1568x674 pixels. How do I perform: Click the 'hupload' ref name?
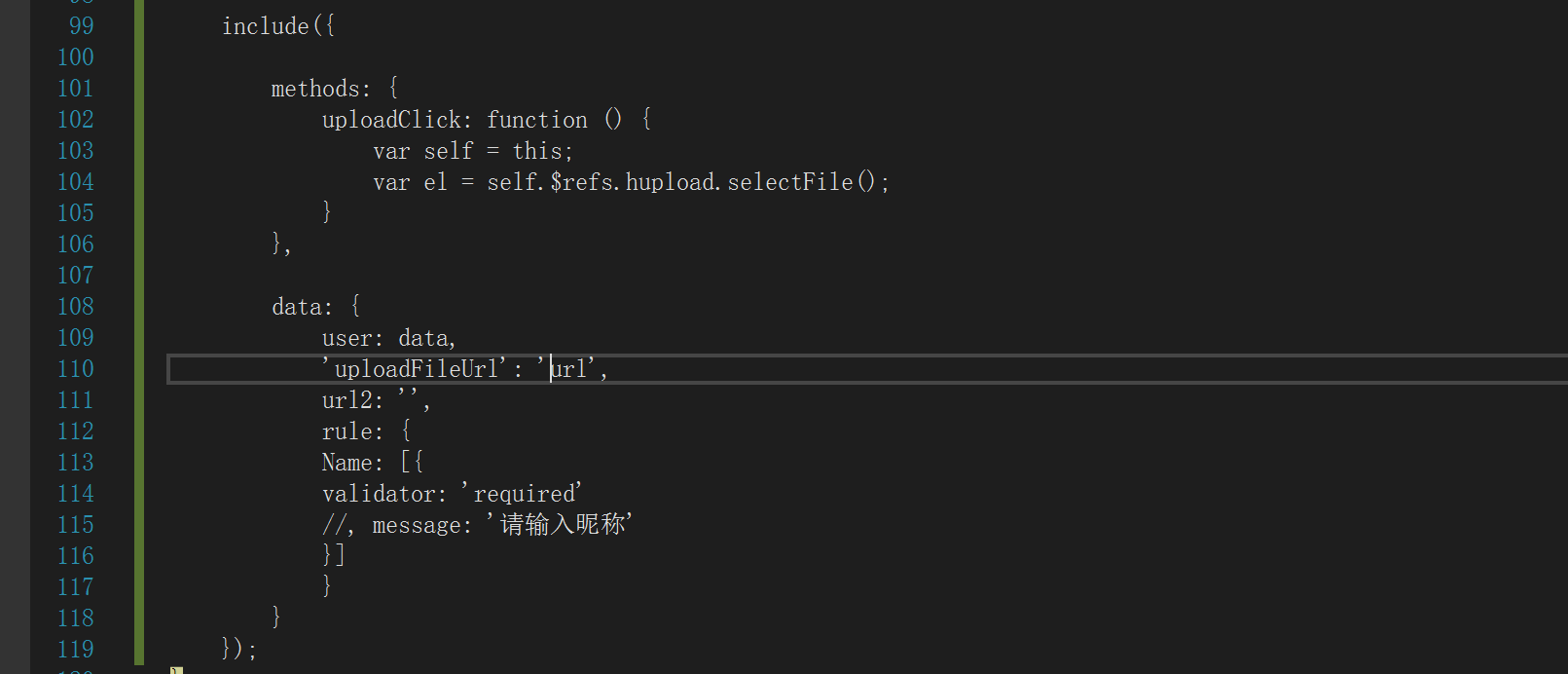(671, 182)
